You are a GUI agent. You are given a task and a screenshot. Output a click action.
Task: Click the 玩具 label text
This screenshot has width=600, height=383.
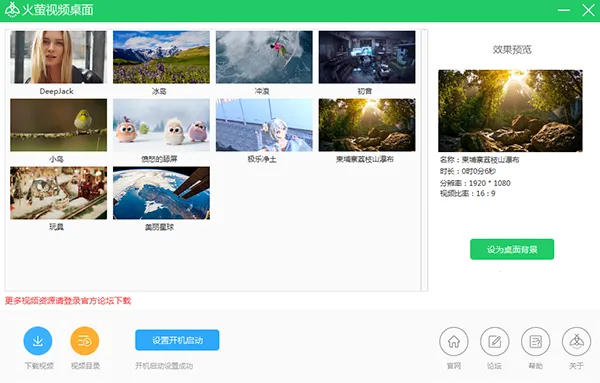pyautogui.click(x=56, y=227)
